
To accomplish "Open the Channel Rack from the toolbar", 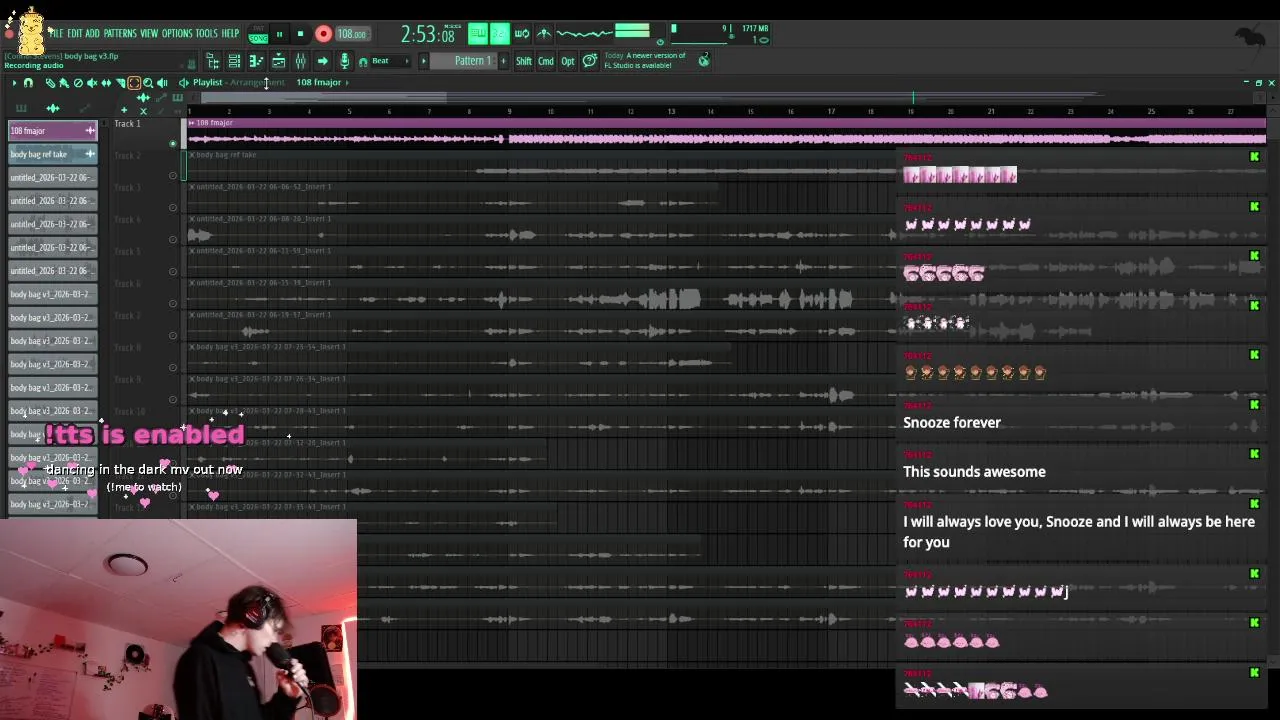I will (x=233, y=61).
